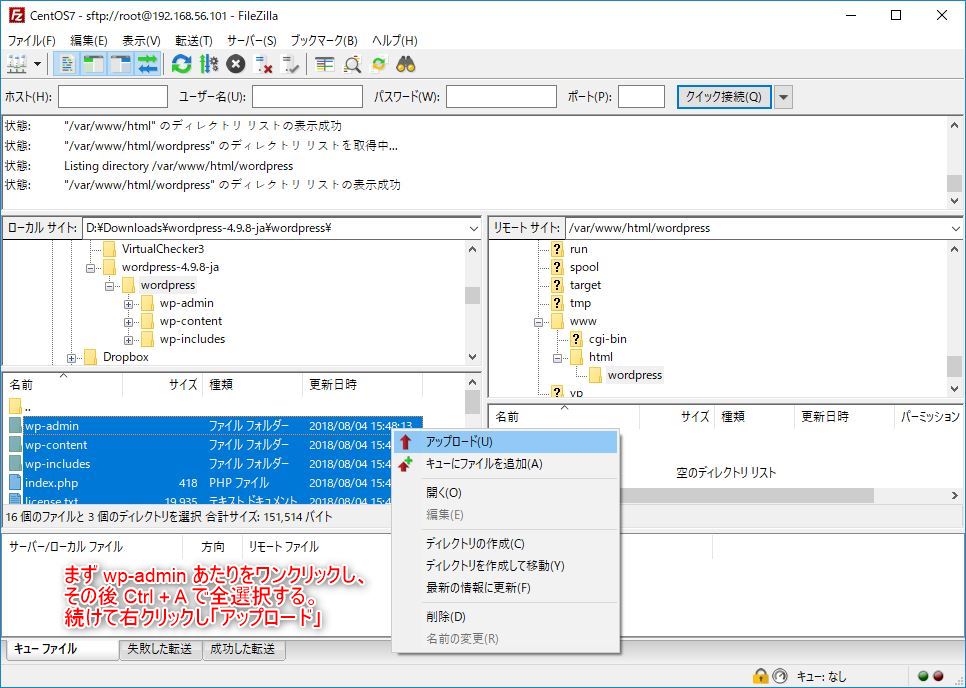
Task: Switch to the 失敗した転送 tab
Action: 160,649
